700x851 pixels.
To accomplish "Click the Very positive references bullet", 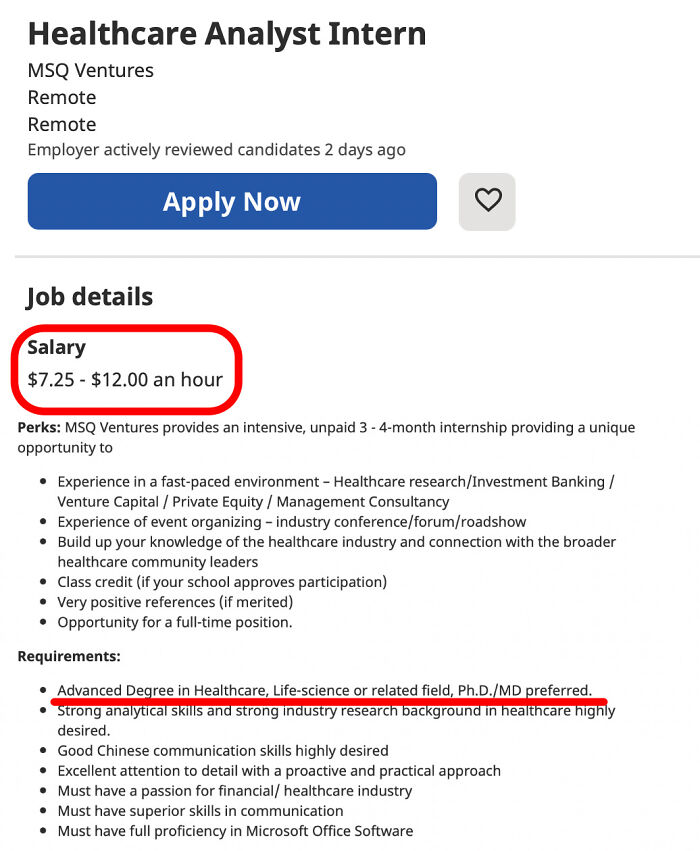I will click(175, 602).
